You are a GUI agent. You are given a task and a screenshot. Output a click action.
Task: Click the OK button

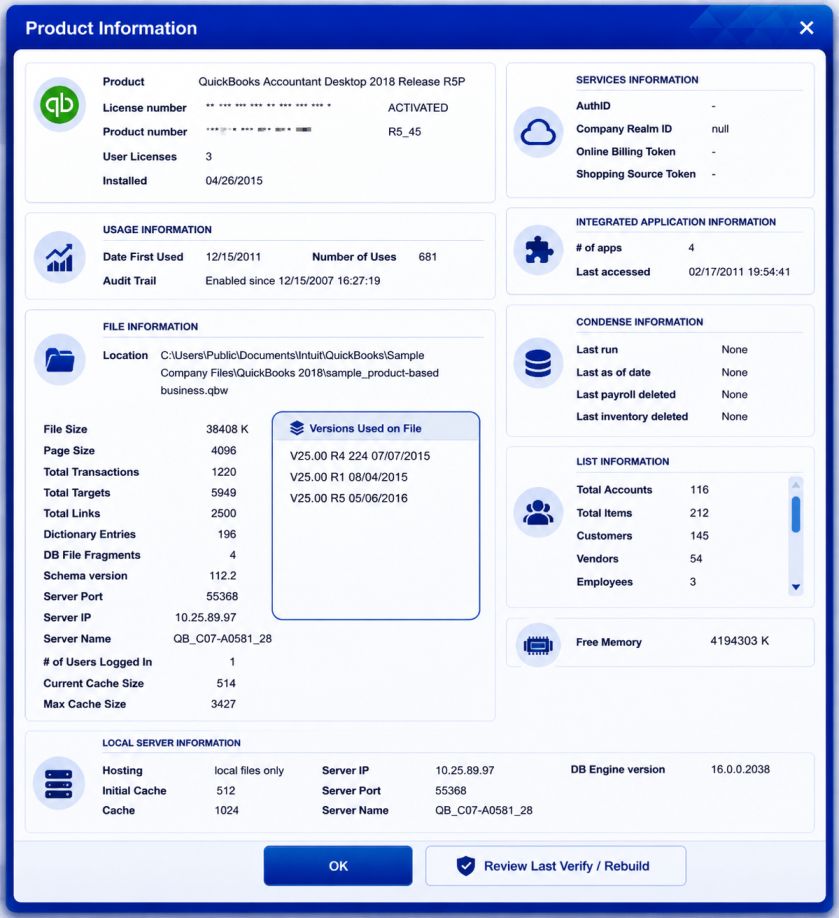coord(338,865)
